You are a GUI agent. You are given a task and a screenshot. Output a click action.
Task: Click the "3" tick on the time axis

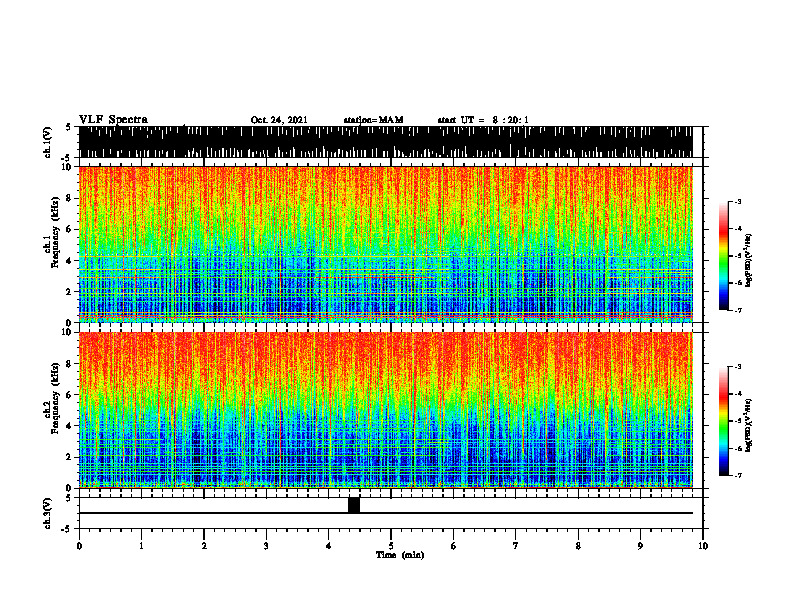coord(266,546)
